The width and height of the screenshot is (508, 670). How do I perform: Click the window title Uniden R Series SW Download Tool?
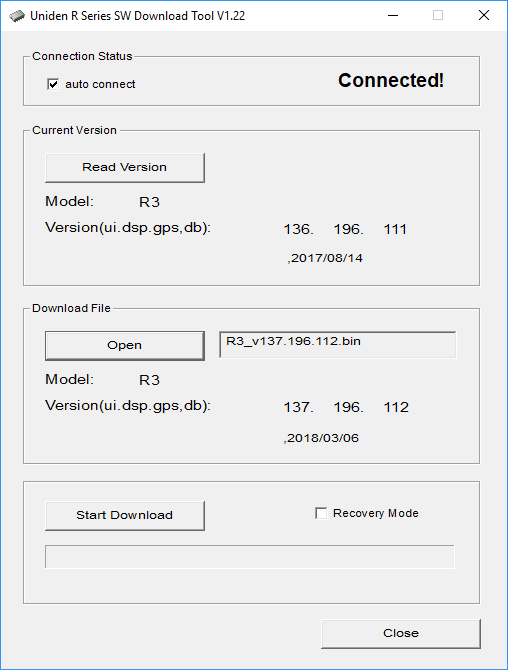[x=138, y=16]
